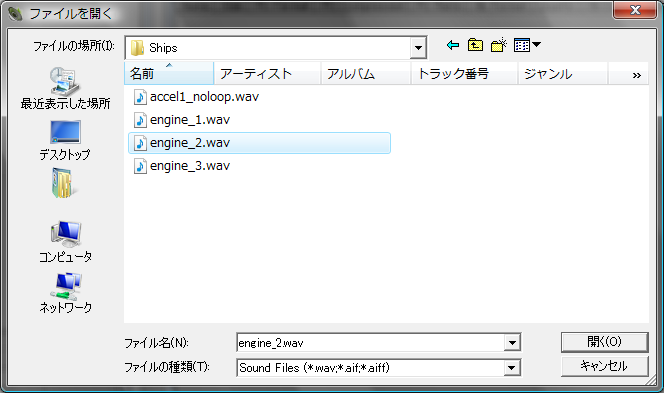
Task: Sort by 名前 column header
Action: [x=169, y=74]
